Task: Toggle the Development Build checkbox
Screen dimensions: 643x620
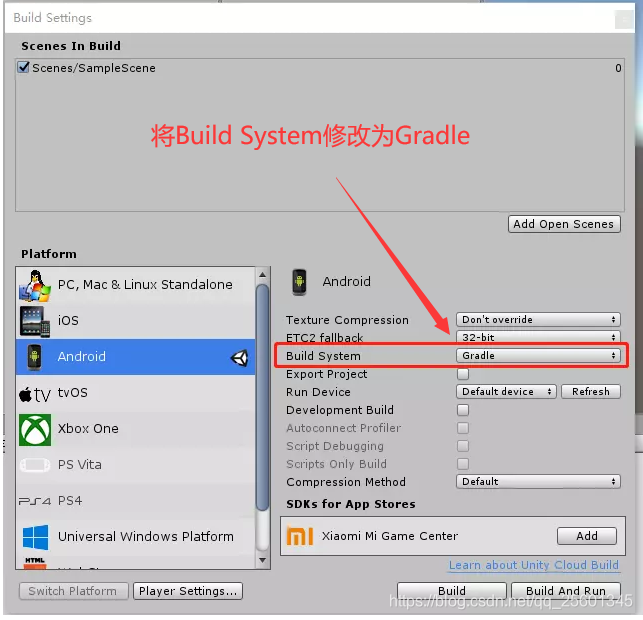Action: pyautogui.click(x=463, y=410)
